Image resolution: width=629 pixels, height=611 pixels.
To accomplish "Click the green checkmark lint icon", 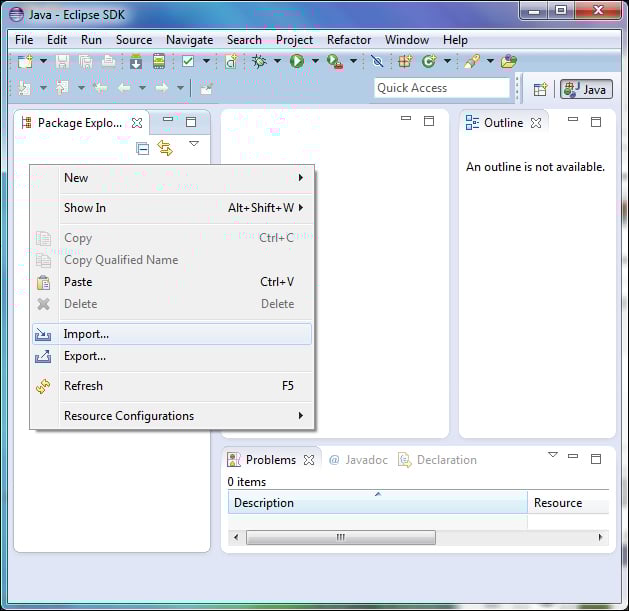I will (188, 61).
